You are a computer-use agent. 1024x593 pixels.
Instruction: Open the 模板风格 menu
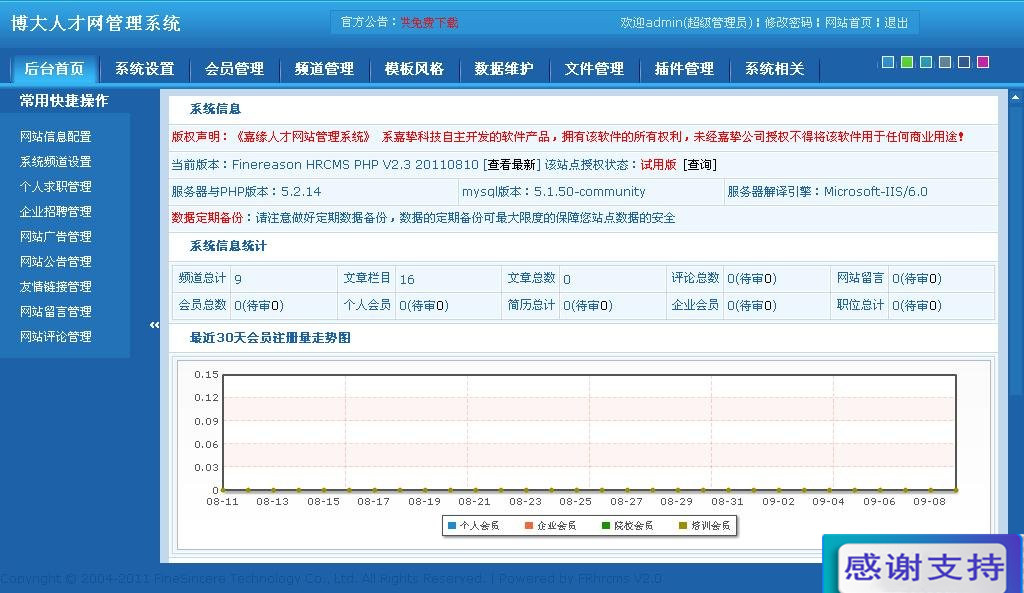(x=414, y=69)
